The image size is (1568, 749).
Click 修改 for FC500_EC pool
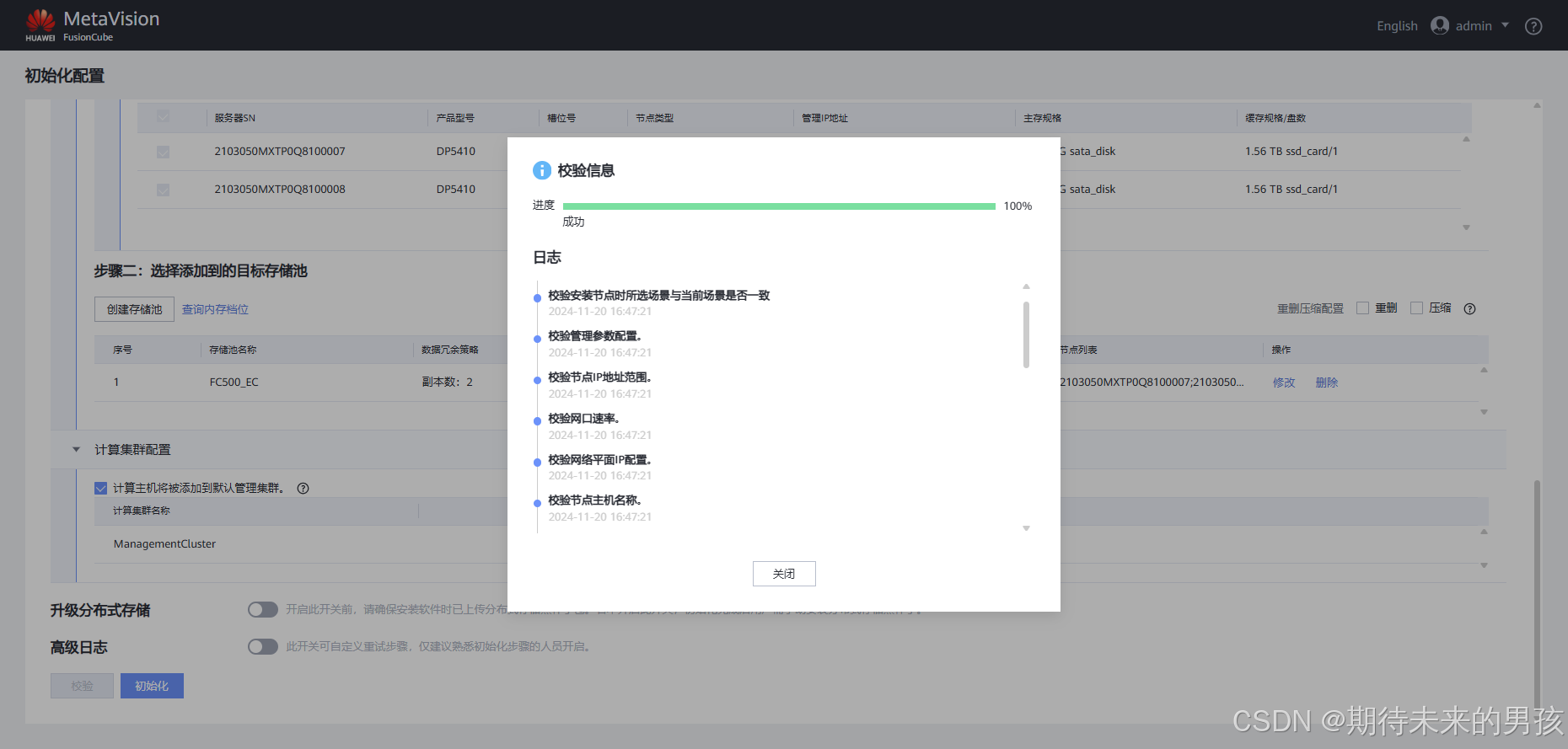point(1283,383)
